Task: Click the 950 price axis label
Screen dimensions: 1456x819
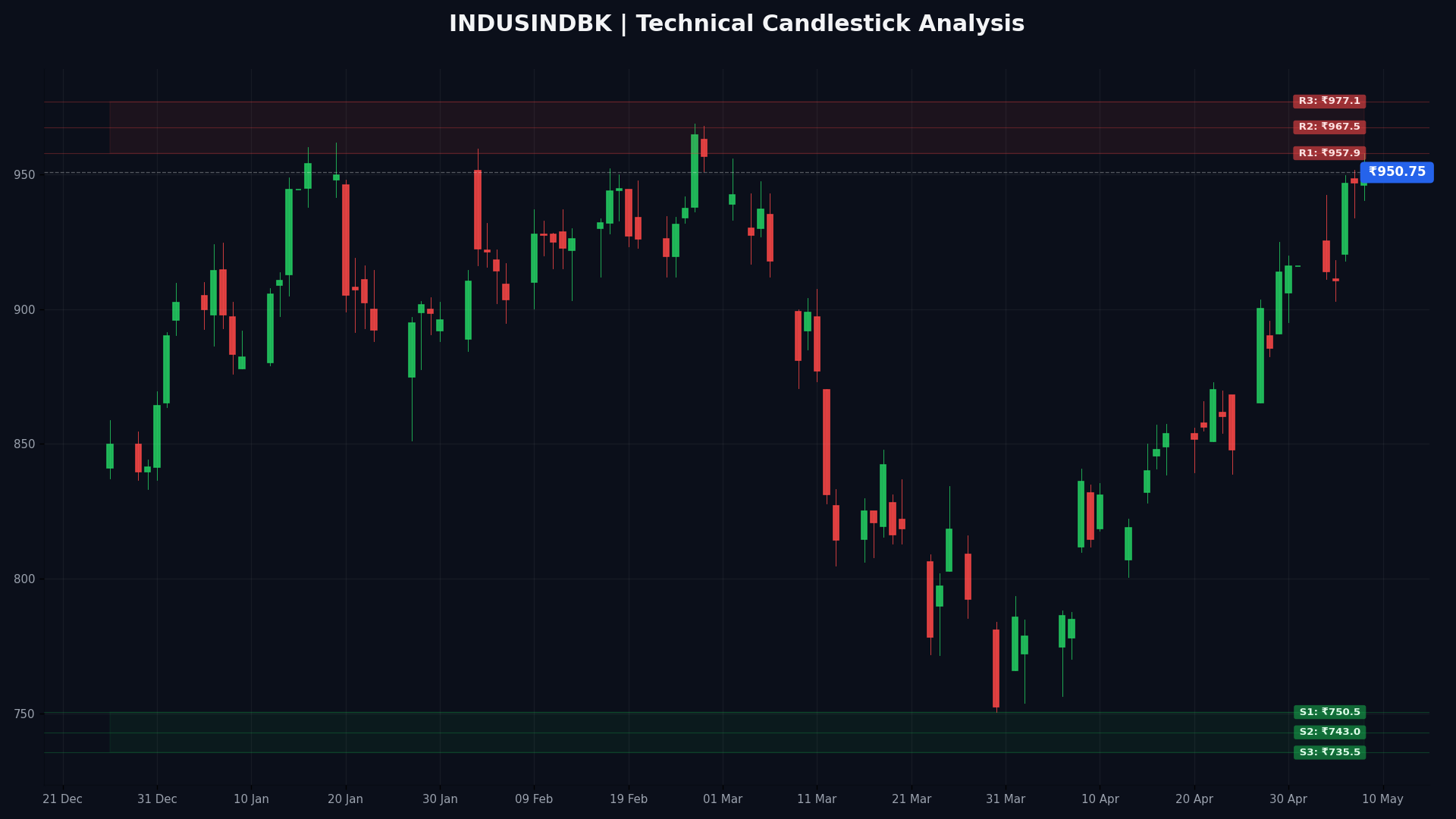Action: click(24, 175)
